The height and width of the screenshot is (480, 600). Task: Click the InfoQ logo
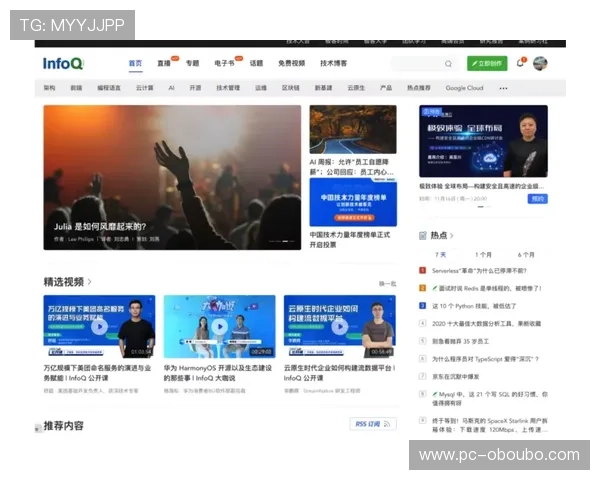63,64
